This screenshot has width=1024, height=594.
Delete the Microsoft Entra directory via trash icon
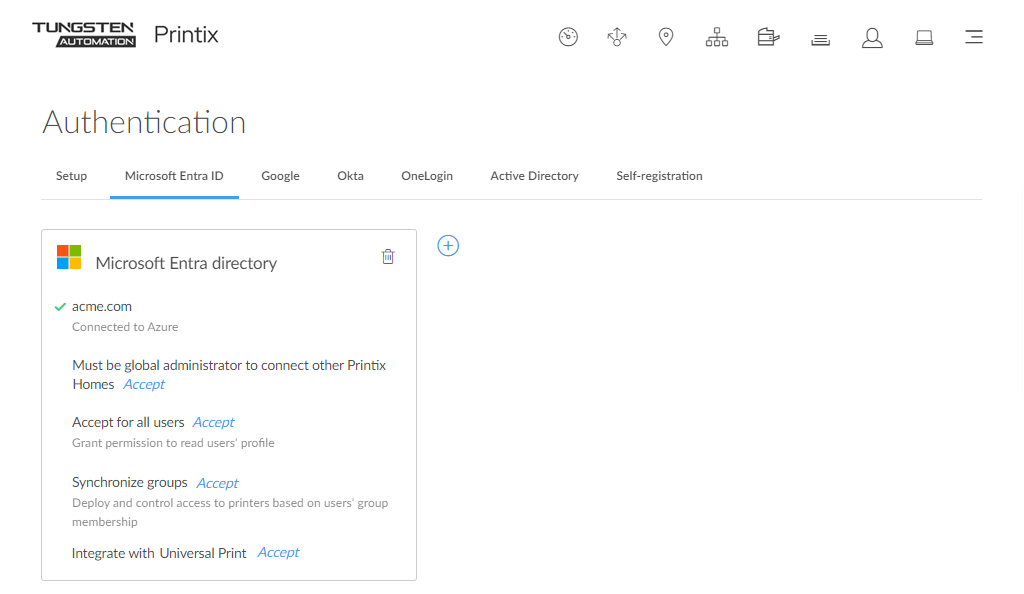(388, 257)
